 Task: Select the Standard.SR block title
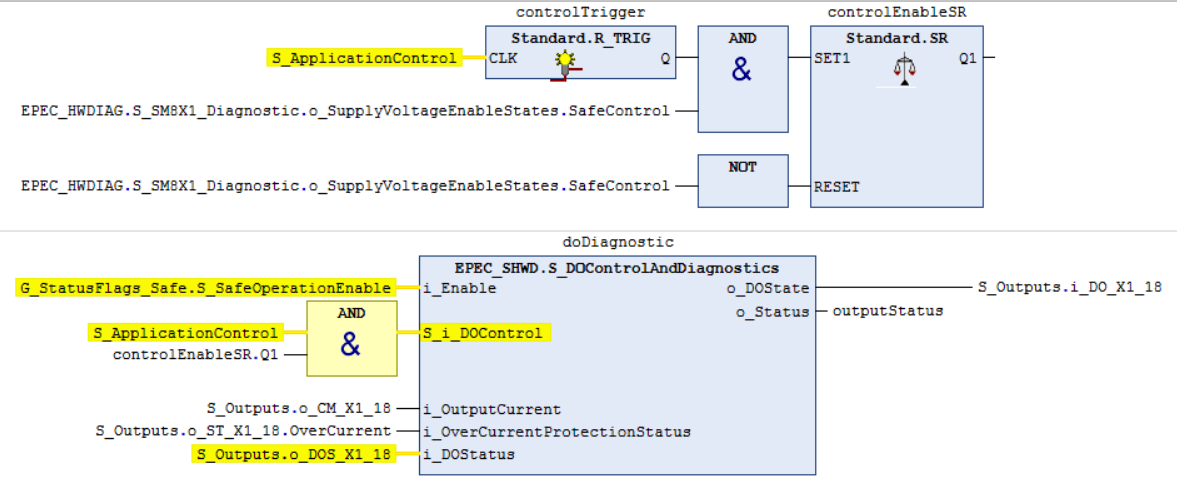pyautogui.click(x=896, y=38)
